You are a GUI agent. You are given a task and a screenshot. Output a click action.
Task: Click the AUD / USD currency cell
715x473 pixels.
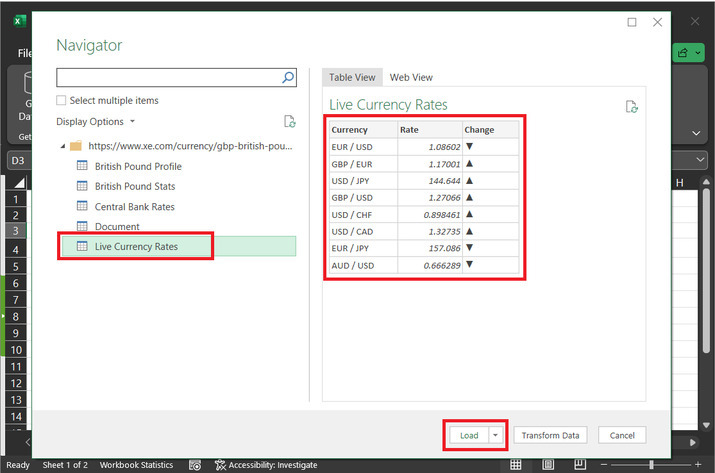coord(363,265)
